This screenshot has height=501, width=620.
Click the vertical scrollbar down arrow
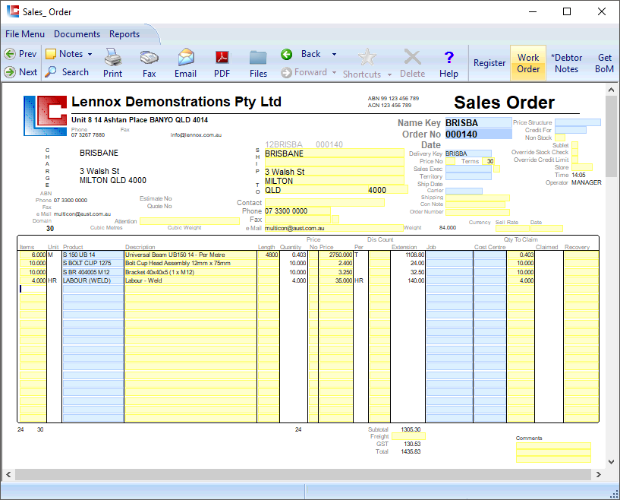tap(611, 462)
